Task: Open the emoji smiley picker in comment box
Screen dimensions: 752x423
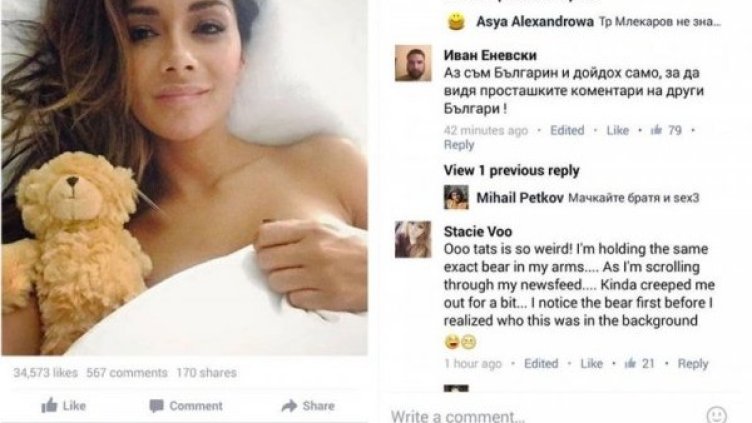Action: pyautogui.click(x=717, y=414)
